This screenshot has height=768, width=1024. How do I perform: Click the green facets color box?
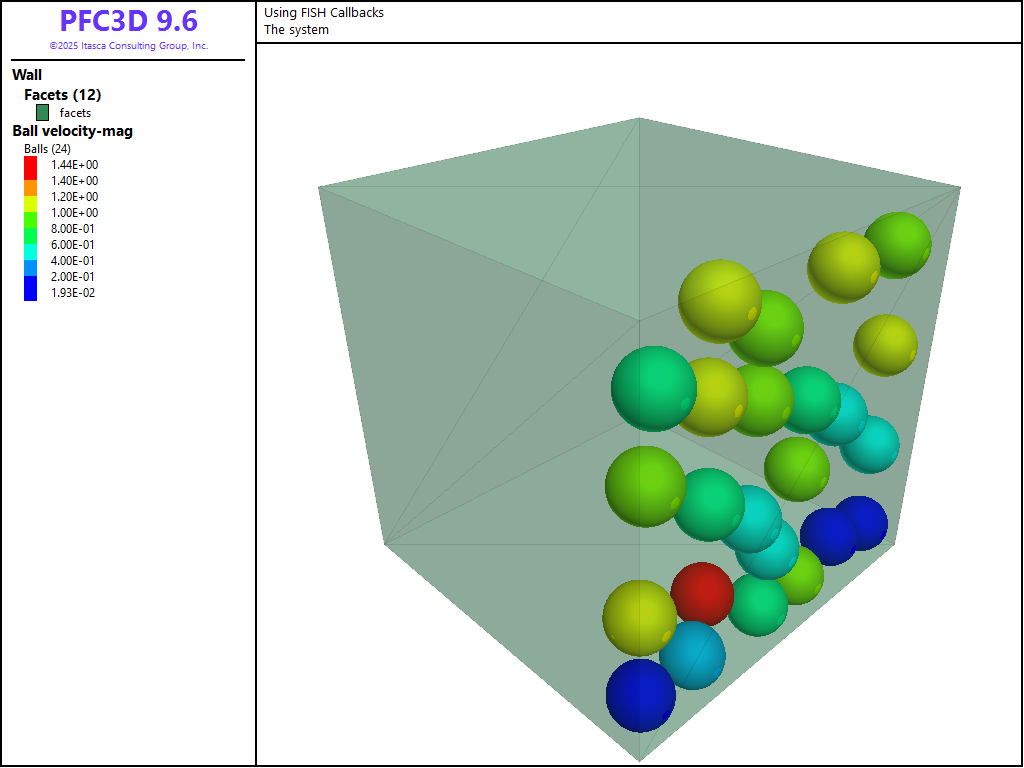(43, 113)
